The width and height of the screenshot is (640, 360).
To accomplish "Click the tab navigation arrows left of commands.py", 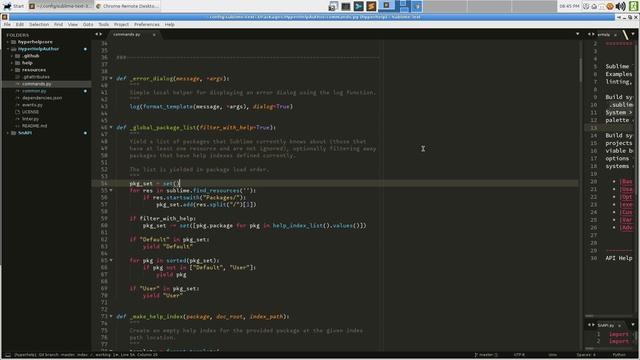I will 98,34.
